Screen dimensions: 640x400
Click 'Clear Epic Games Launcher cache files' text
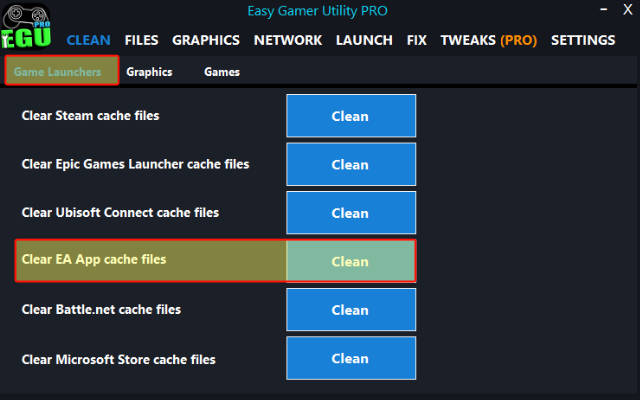(x=135, y=164)
